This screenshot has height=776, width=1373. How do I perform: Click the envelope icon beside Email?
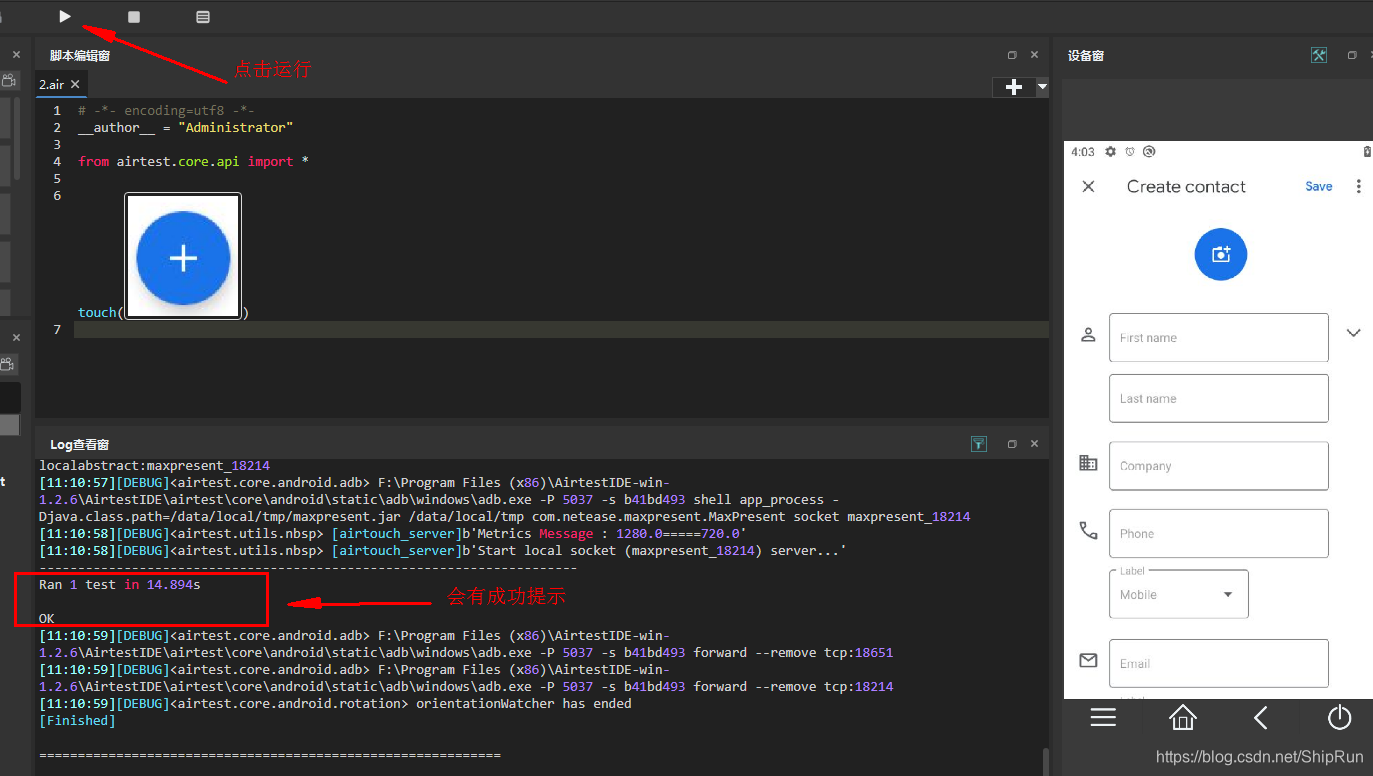(x=1089, y=661)
